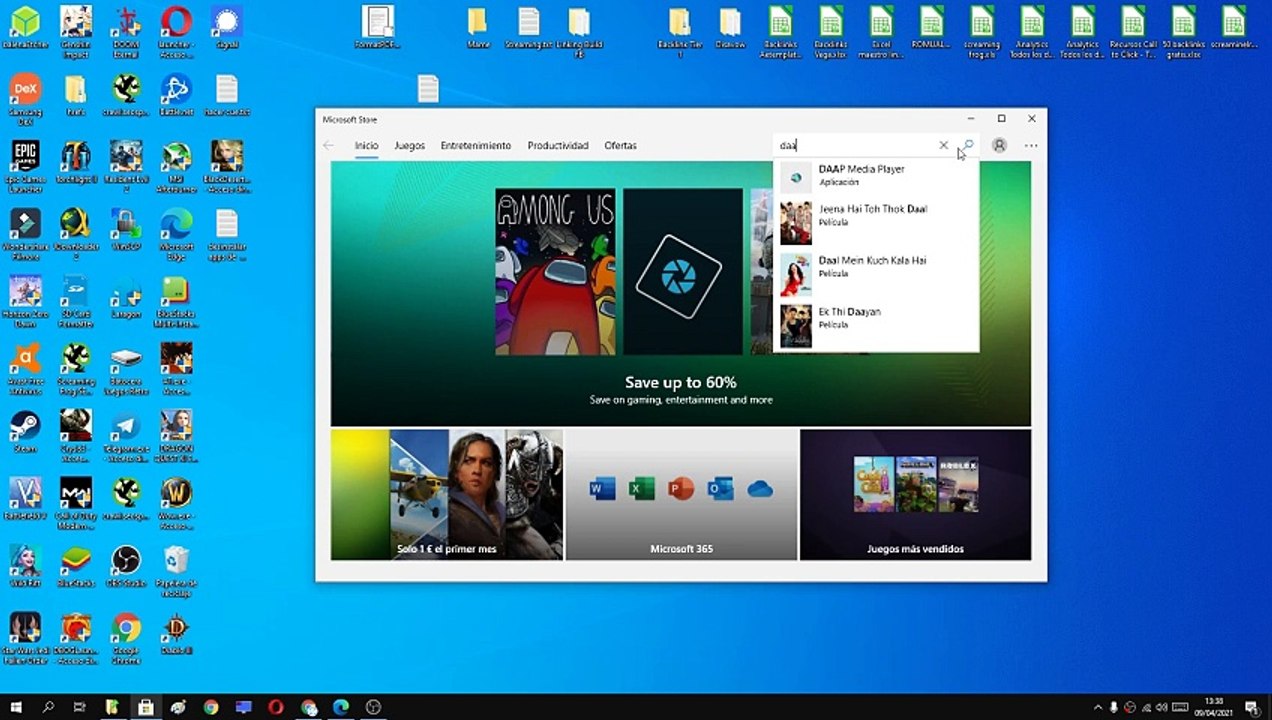Open the Juegos más vendidos tile
Image resolution: width=1272 pixels, height=720 pixels.
click(x=915, y=494)
